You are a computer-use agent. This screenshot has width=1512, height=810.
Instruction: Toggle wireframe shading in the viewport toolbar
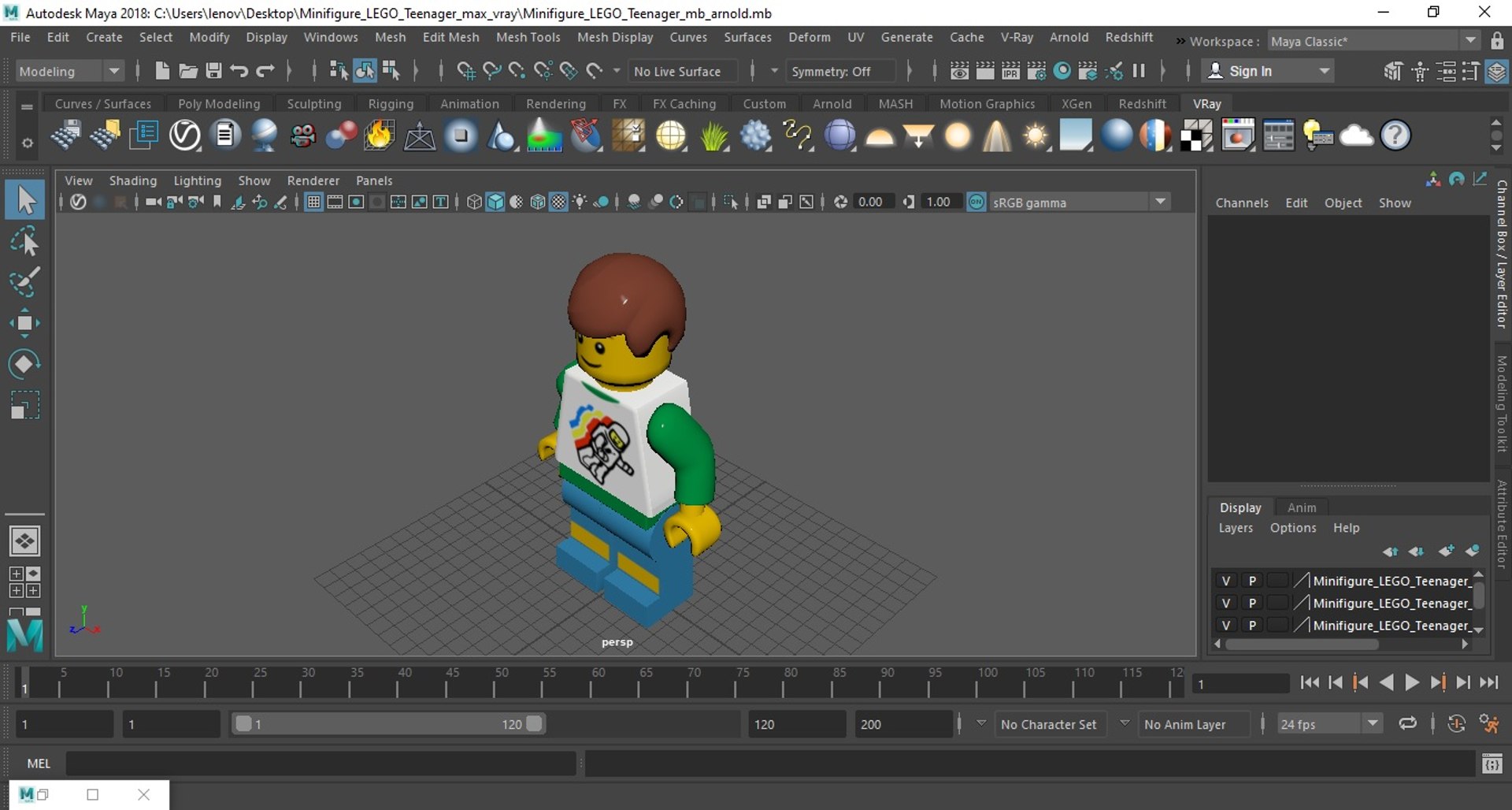[474, 202]
